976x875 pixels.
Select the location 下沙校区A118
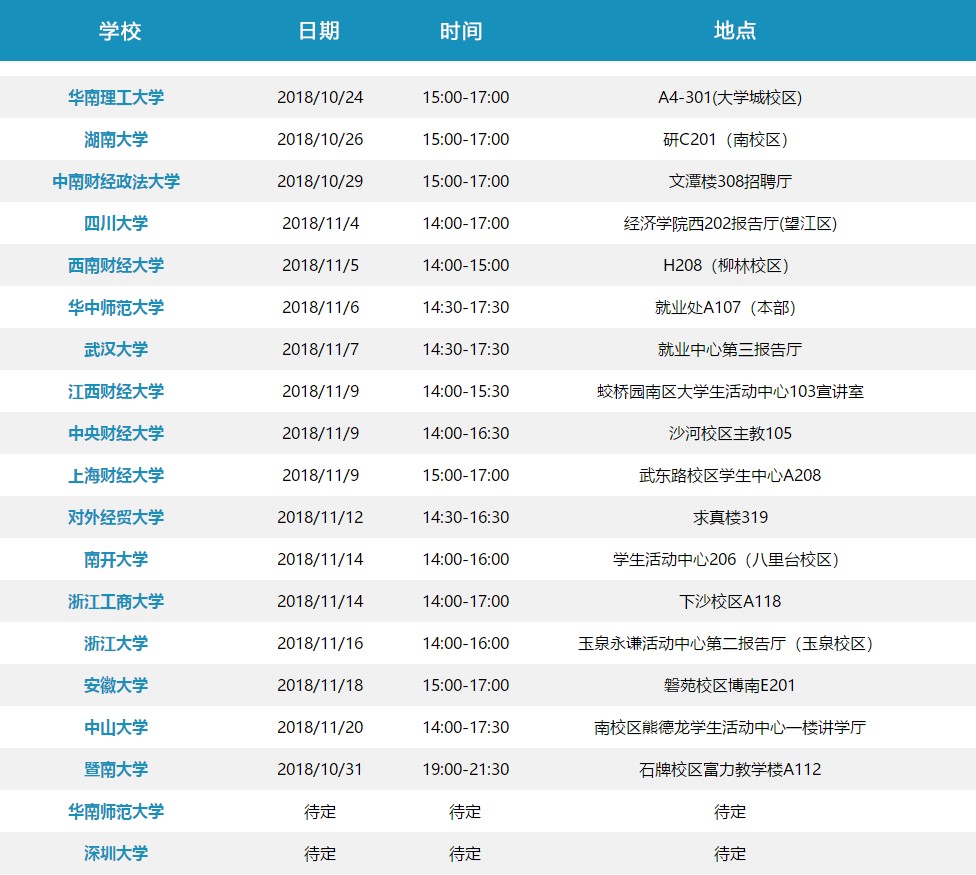pyautogui.click(x=730, y=602)
